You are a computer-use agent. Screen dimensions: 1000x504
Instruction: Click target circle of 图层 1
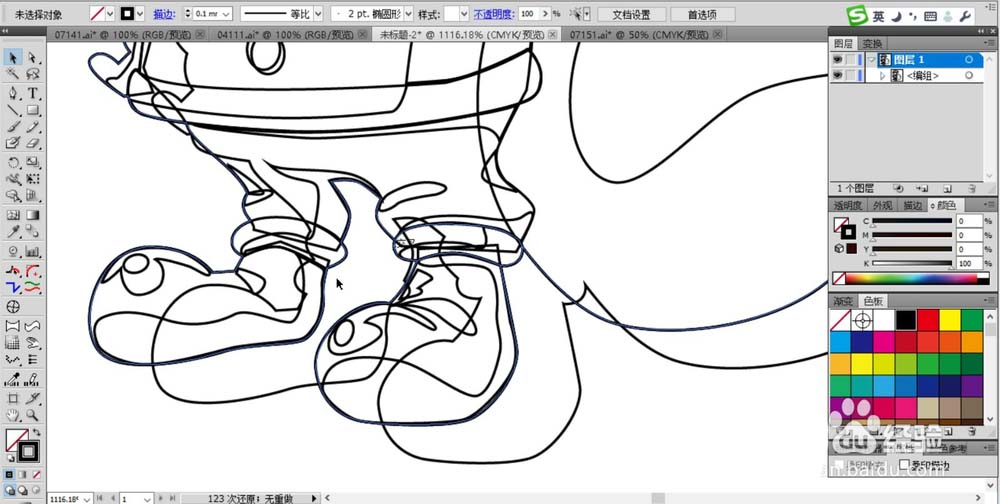[969, 59]
